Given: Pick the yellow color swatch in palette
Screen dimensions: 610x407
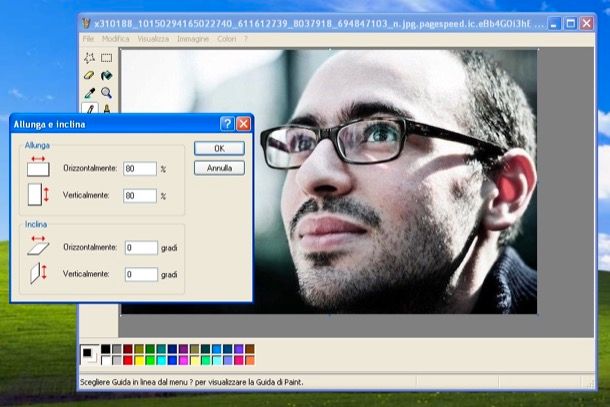Looking at the screenshot, I should point(140,360).
